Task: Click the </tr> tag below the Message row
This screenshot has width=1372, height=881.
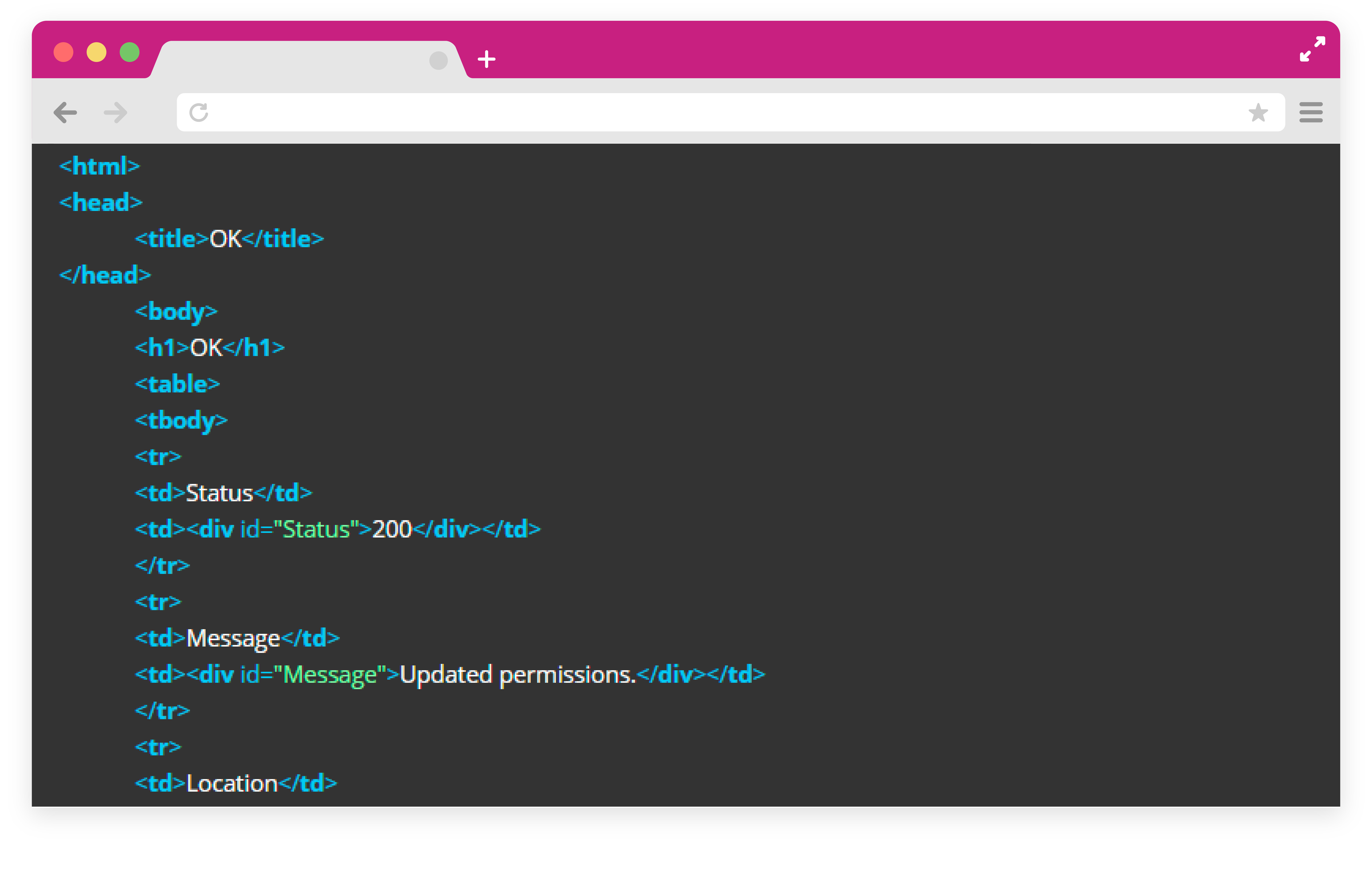Action: (x=162, y=711)
